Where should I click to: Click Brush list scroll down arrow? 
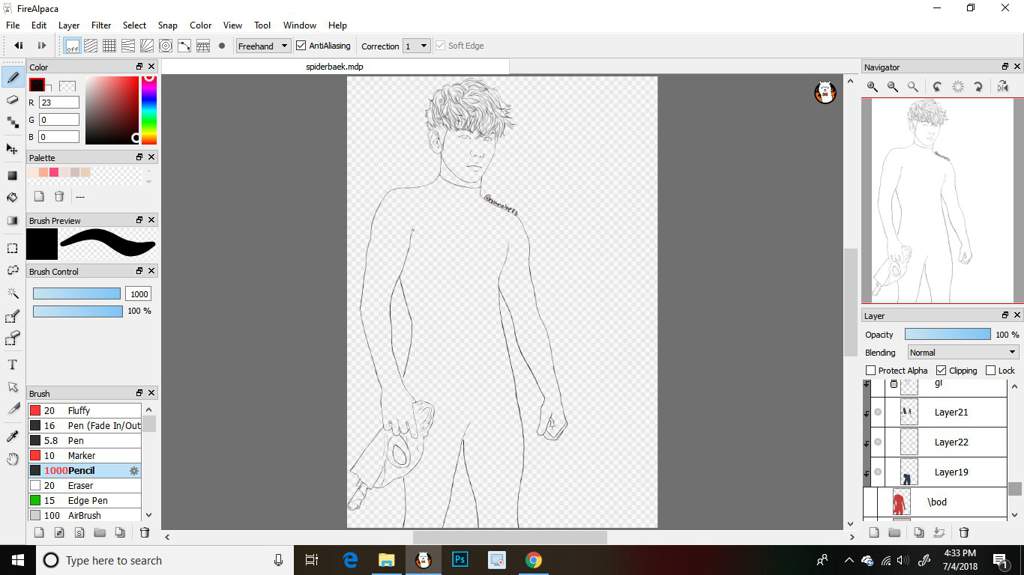click(x=149, y=515)
